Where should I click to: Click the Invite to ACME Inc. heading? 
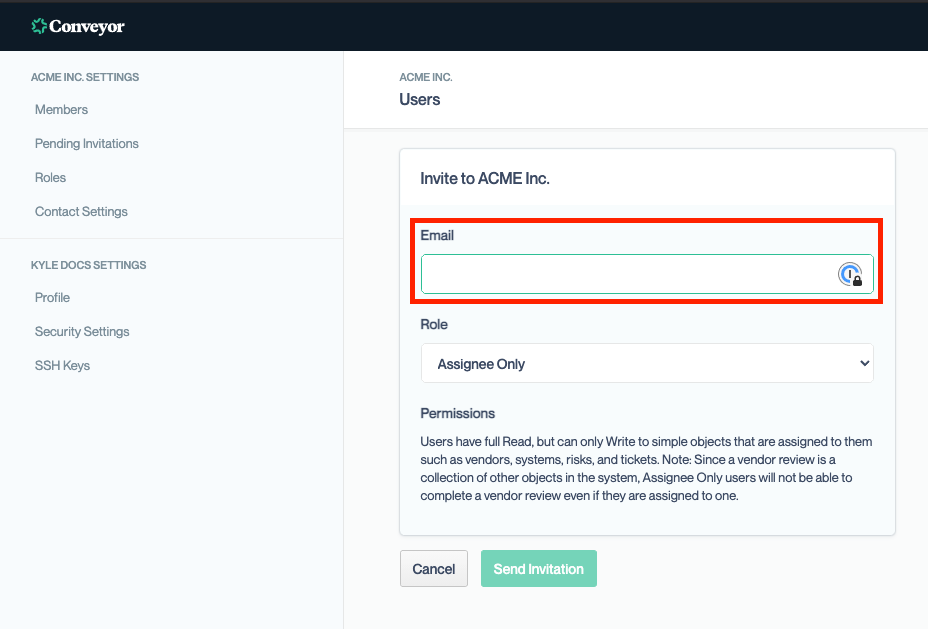click(x=485, y=179)
